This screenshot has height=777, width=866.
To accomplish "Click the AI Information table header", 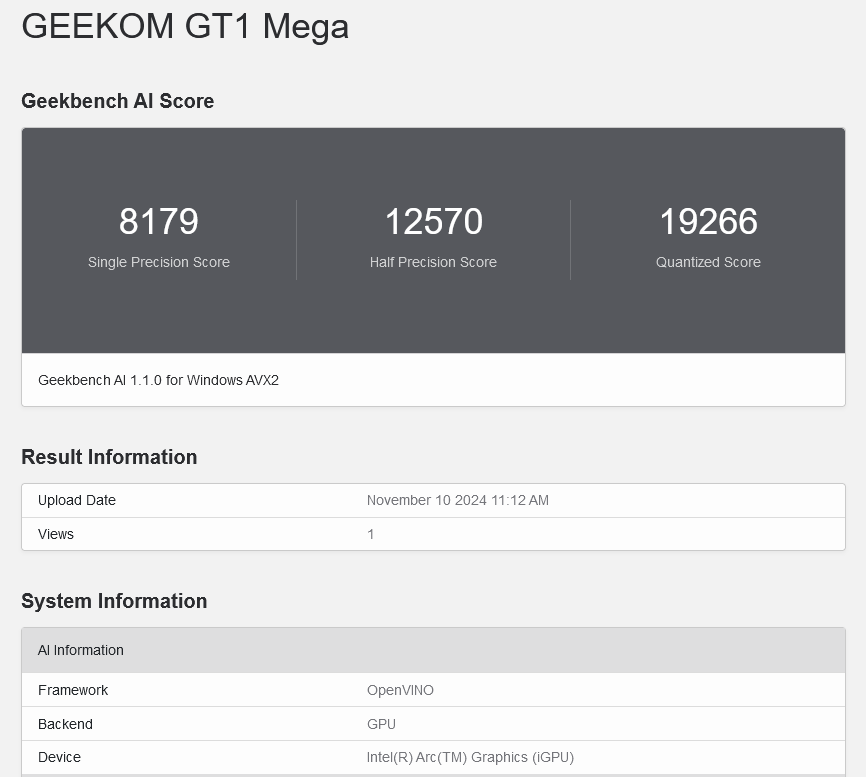I will click(434, 650).
